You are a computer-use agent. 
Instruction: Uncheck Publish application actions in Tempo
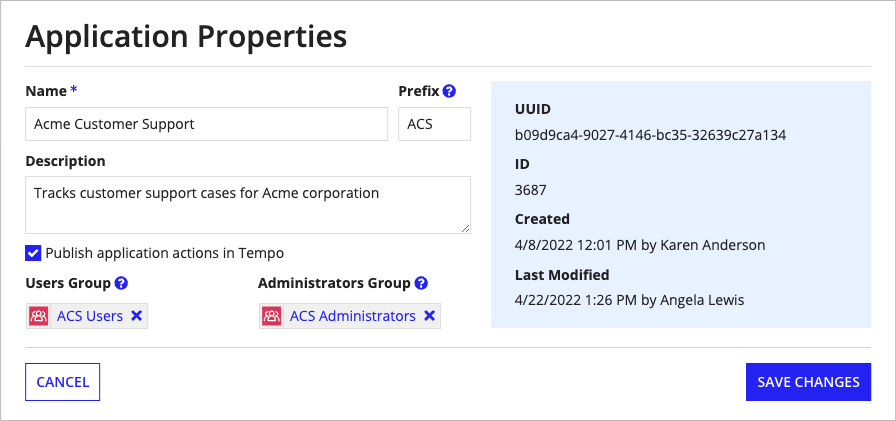pos(33,253)
